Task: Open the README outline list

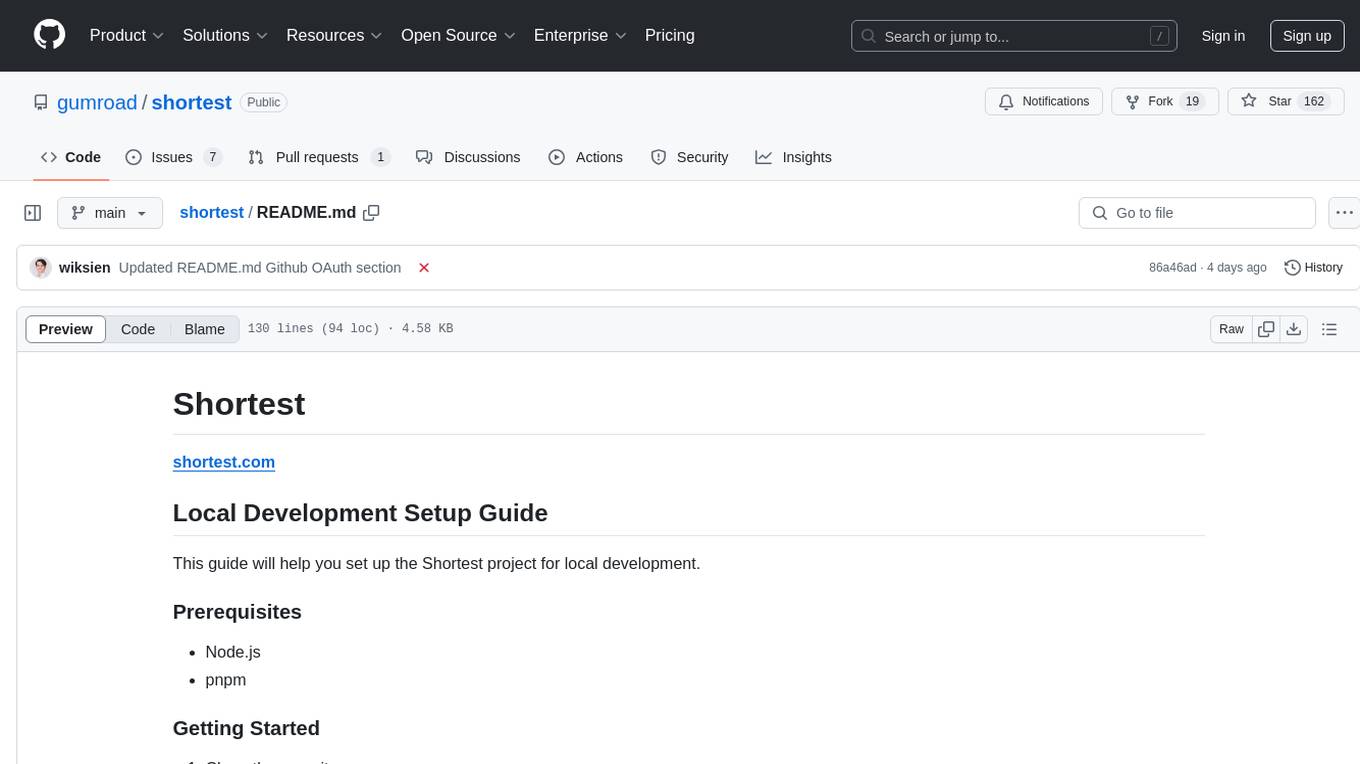Action: pyautogui.click(x=1329, y=329)
